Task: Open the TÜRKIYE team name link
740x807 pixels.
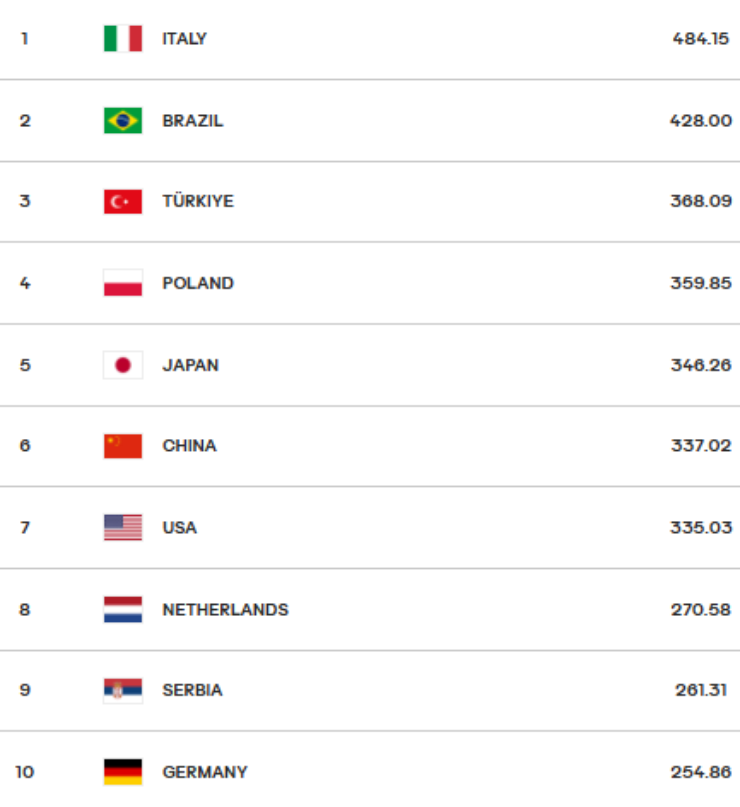Action: point(198,202)
